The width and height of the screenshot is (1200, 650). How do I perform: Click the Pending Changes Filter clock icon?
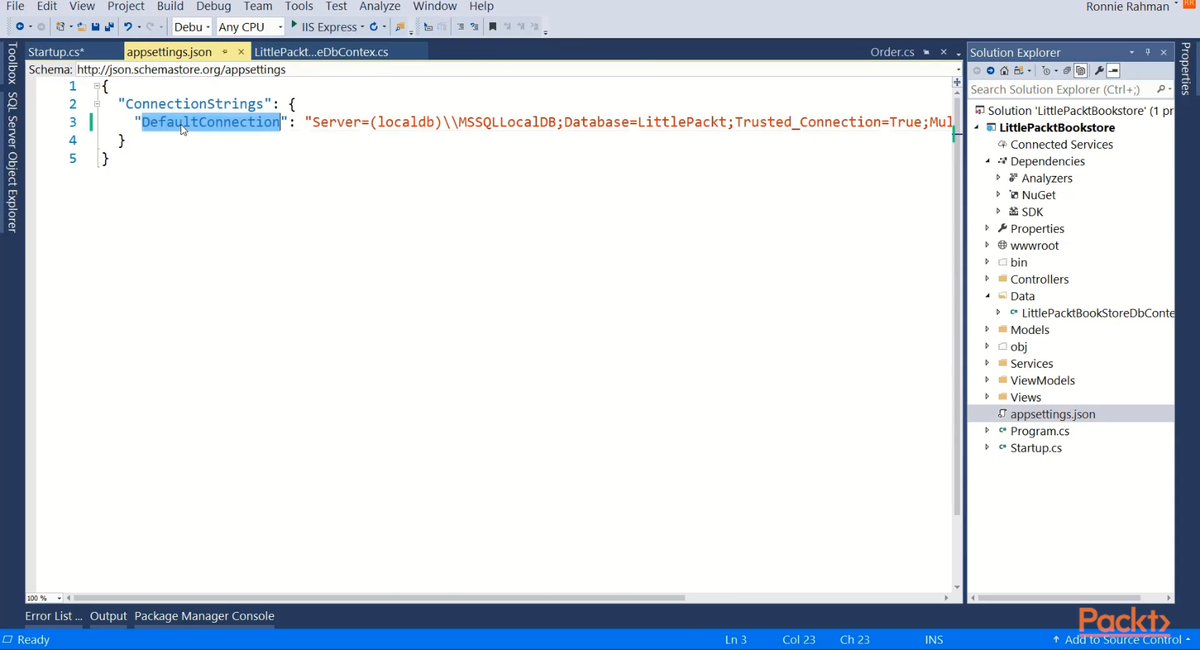click(x=1046, y=71)
